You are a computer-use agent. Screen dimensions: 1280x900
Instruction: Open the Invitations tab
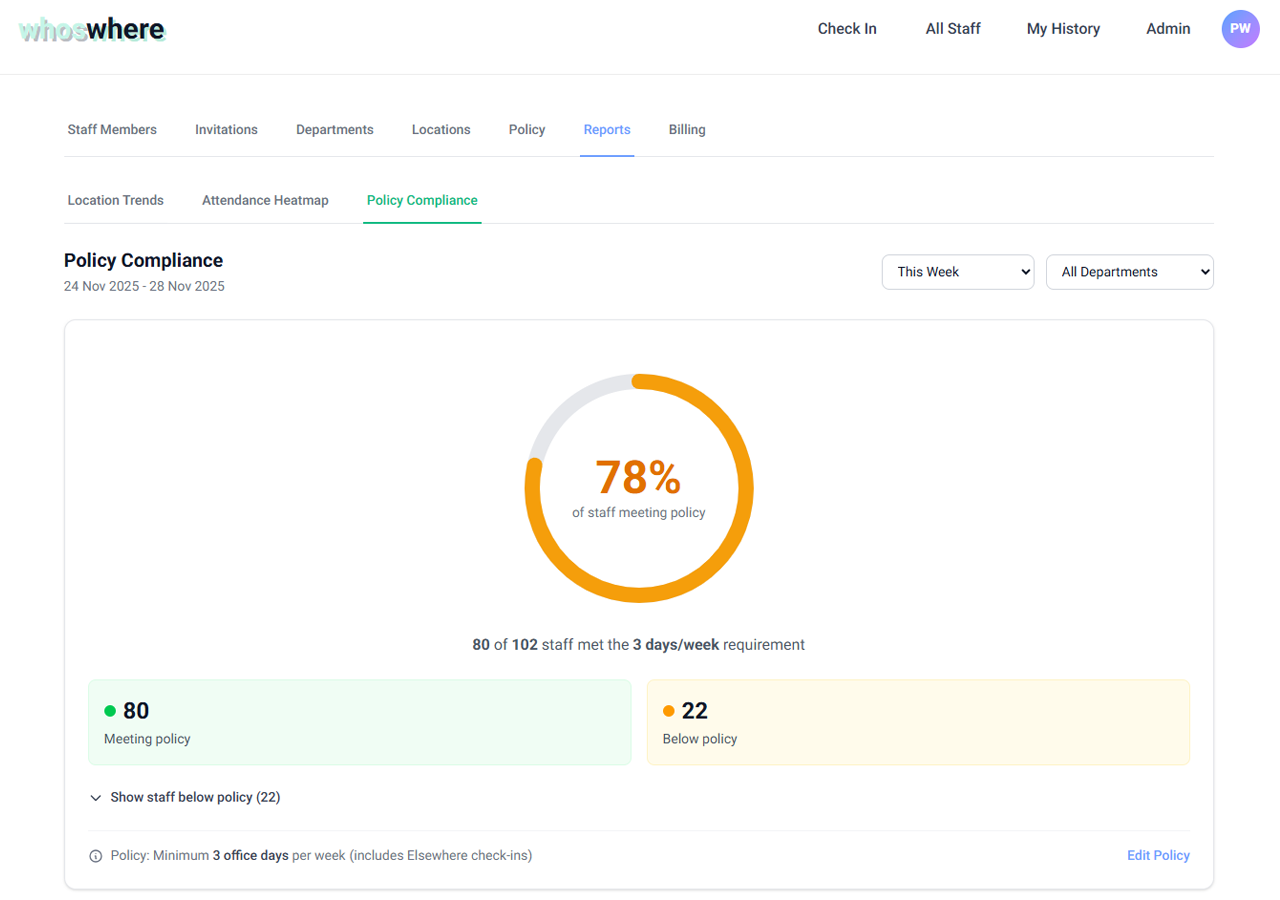[226, 130]
